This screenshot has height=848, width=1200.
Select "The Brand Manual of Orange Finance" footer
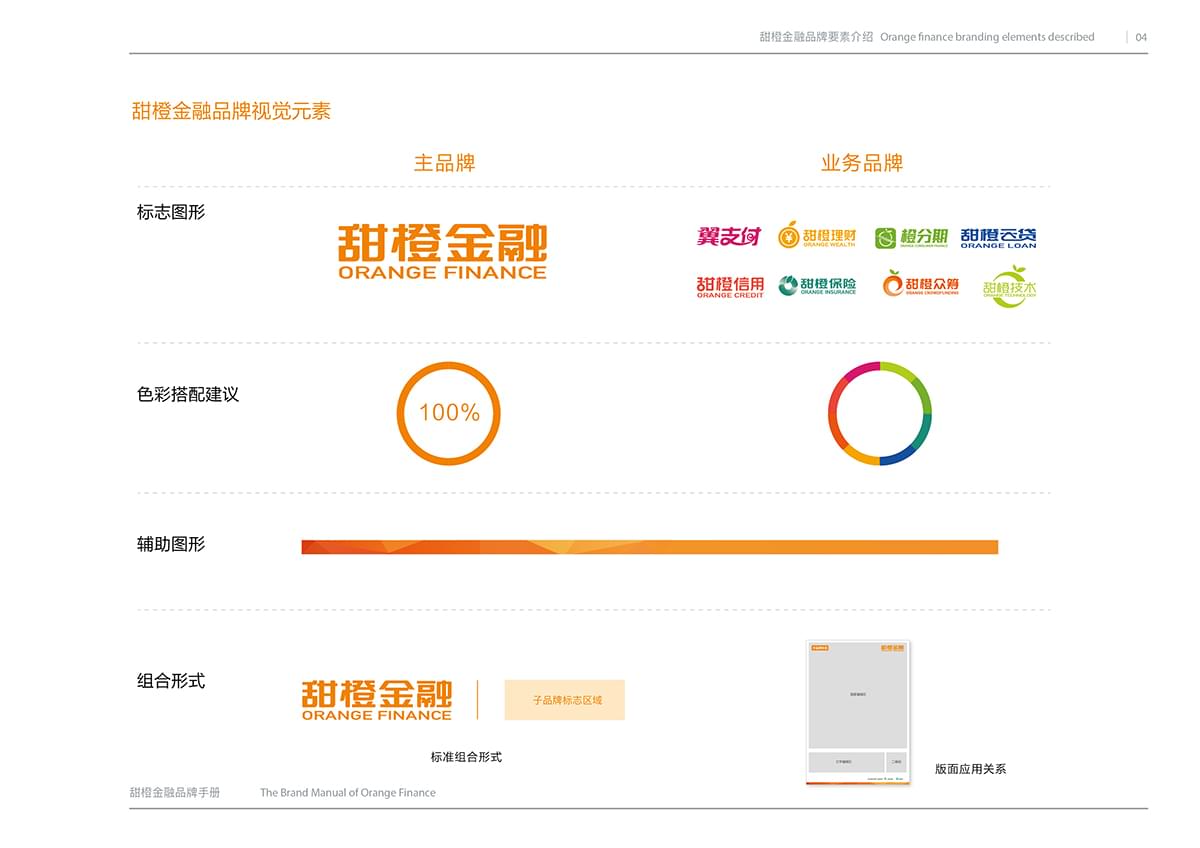pos(348,792)
